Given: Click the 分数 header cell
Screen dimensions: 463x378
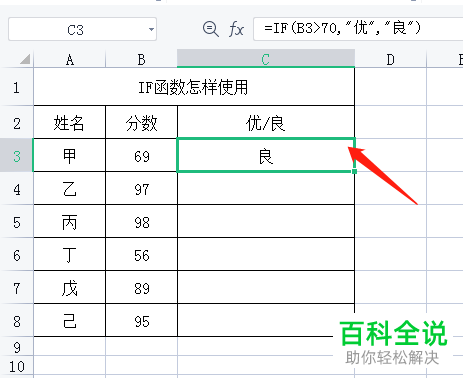Looking at the screenshot, I should coord(141,122).
